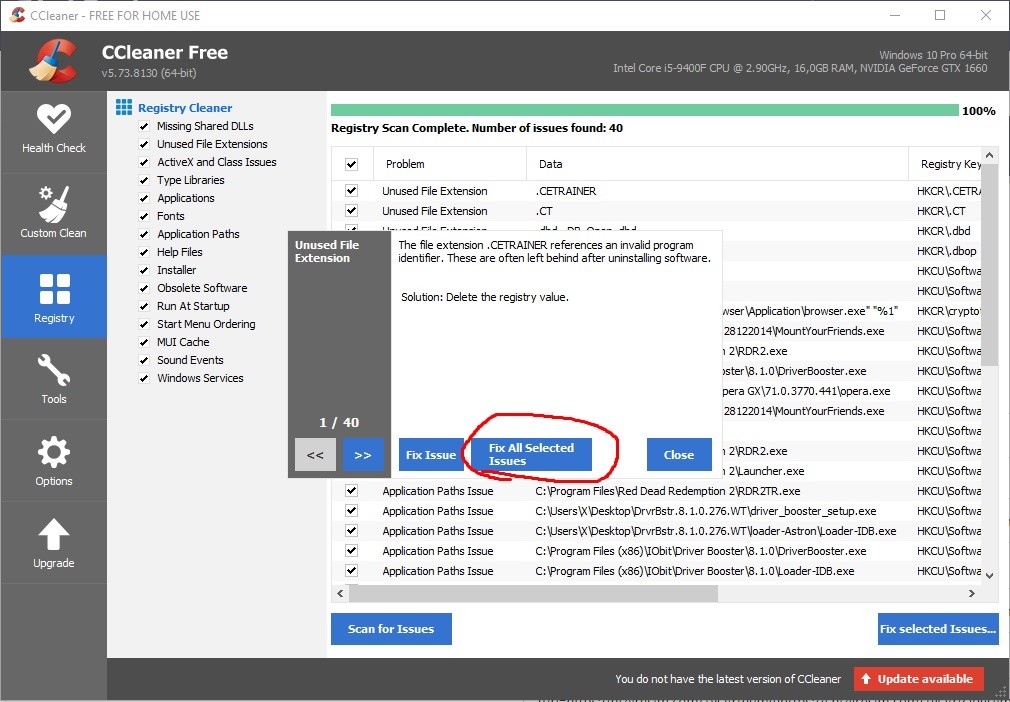Toggle ActiveX and Class Issues checkbox
The width and height of the screenshot is (1010, 702).
point(144,162)
